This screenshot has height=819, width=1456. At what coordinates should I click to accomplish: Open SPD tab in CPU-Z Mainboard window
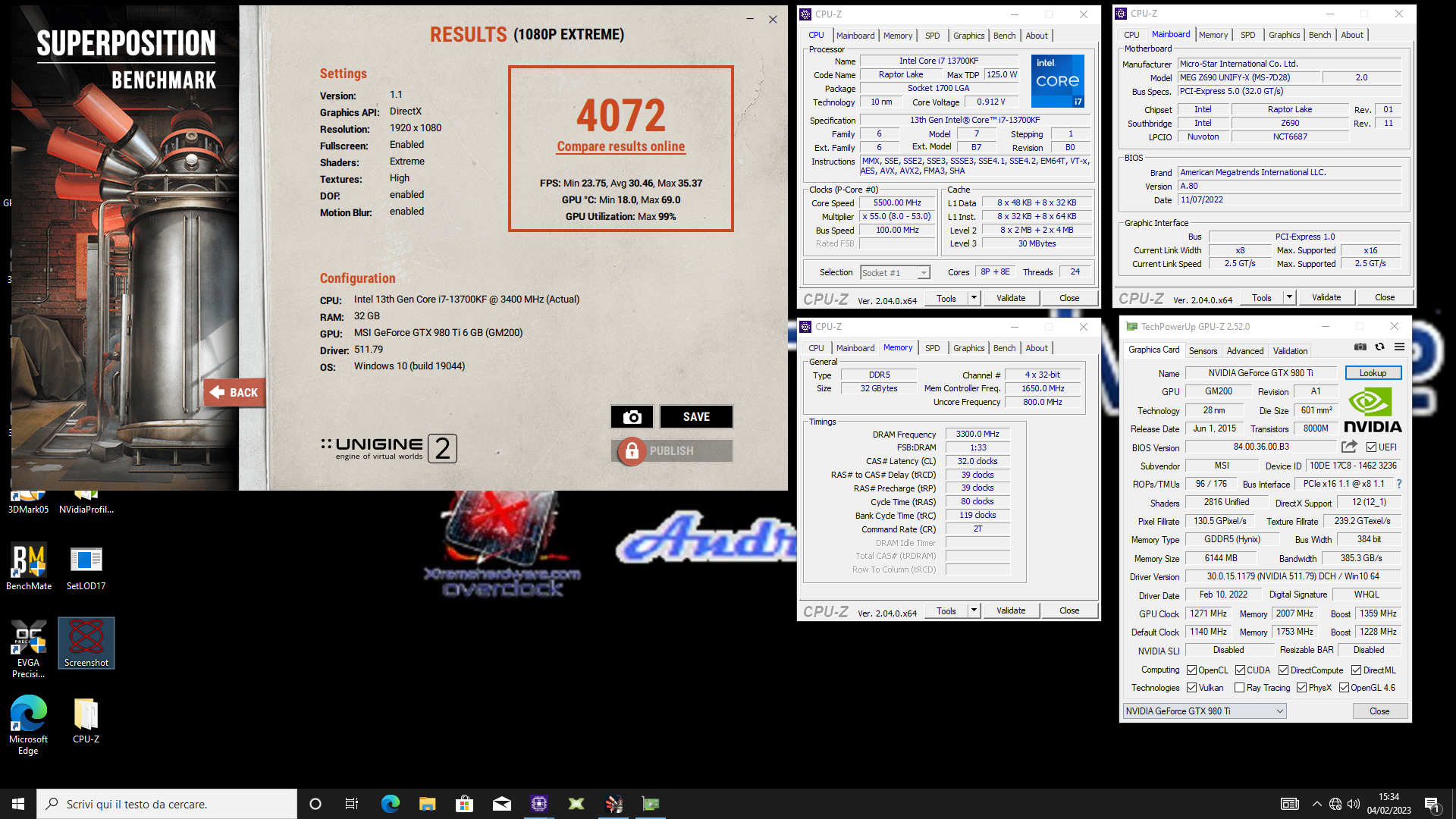point(1247,35)
